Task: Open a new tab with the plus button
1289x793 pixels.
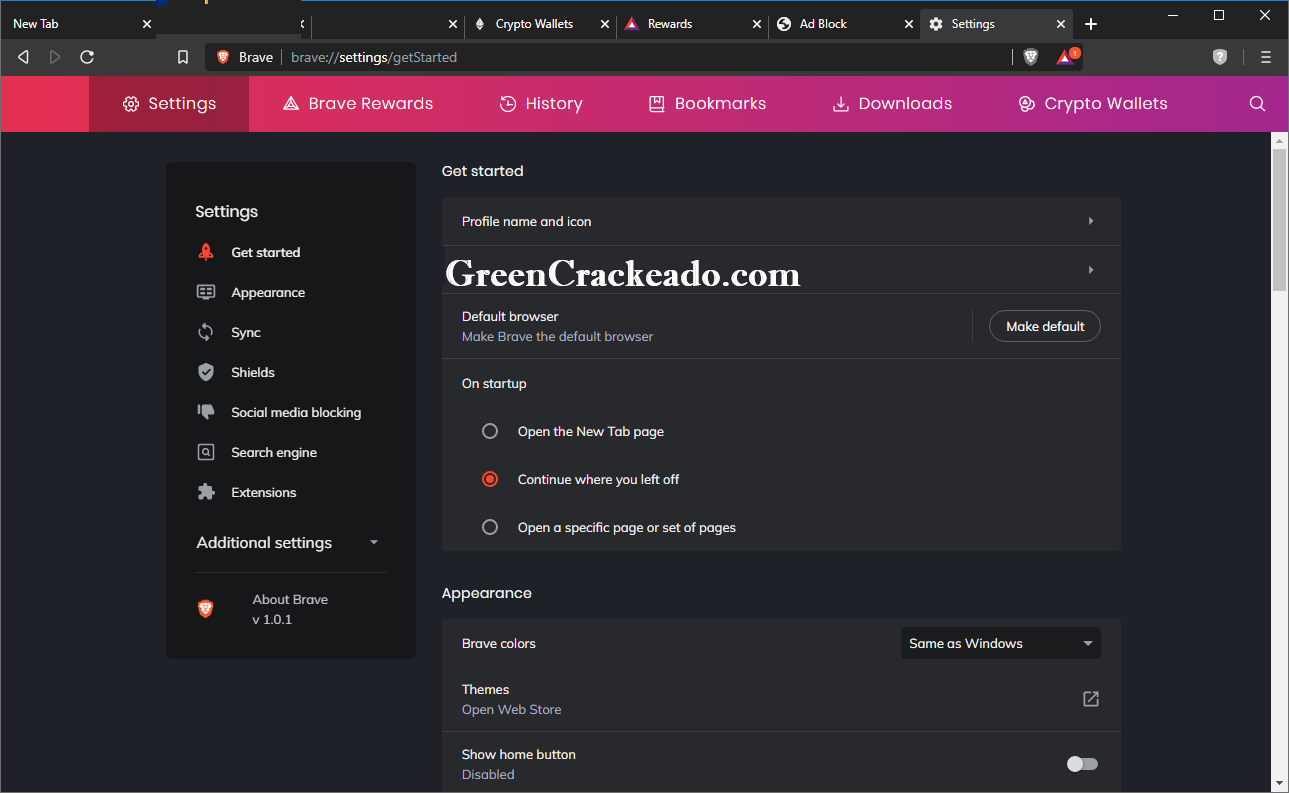Action: click(1091, 24)
